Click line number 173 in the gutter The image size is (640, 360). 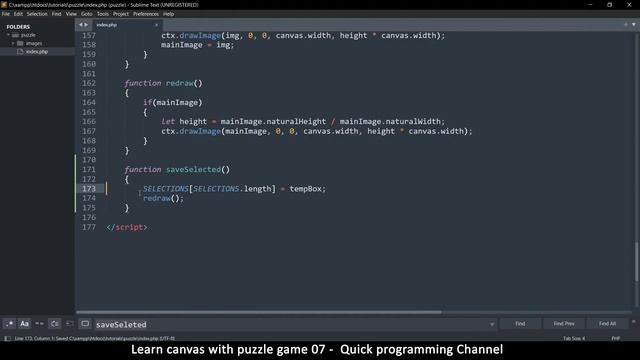pos(89,189)
